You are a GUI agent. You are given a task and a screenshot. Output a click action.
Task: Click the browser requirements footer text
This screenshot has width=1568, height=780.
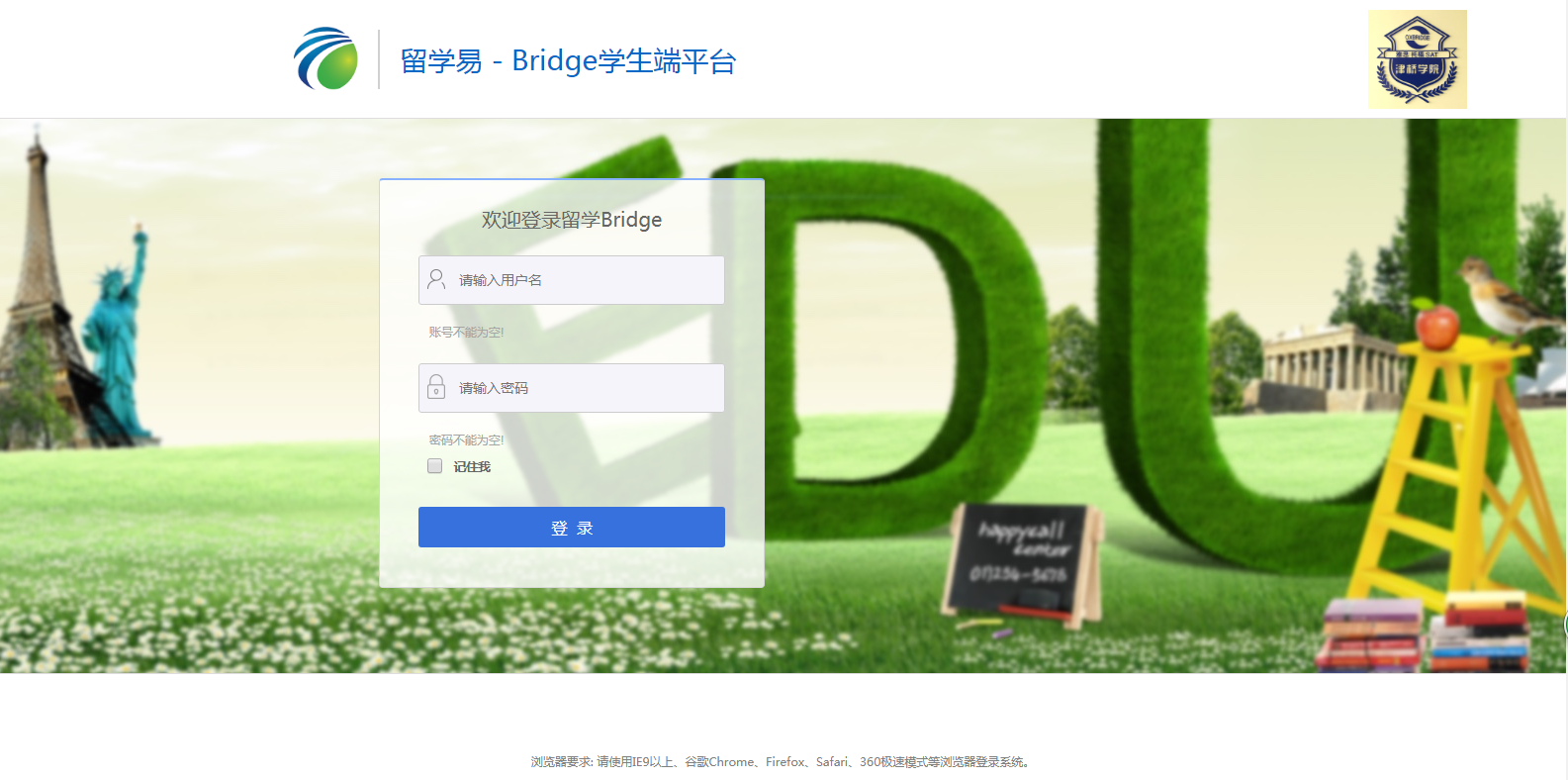[x=782, y=761]
